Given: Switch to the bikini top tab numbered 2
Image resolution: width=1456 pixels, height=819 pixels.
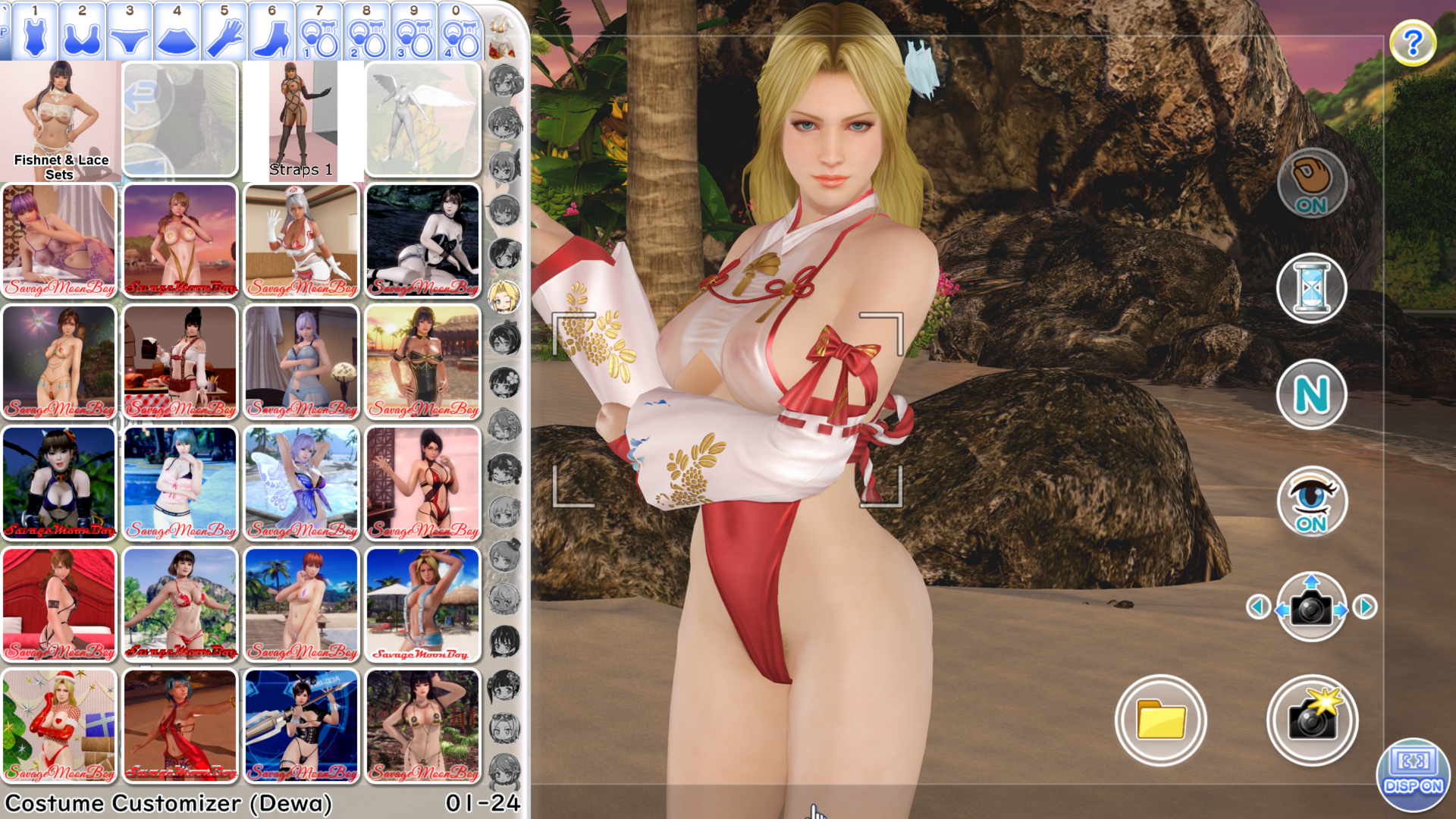Looking at the screenshot, I should [x=82, y=32].
